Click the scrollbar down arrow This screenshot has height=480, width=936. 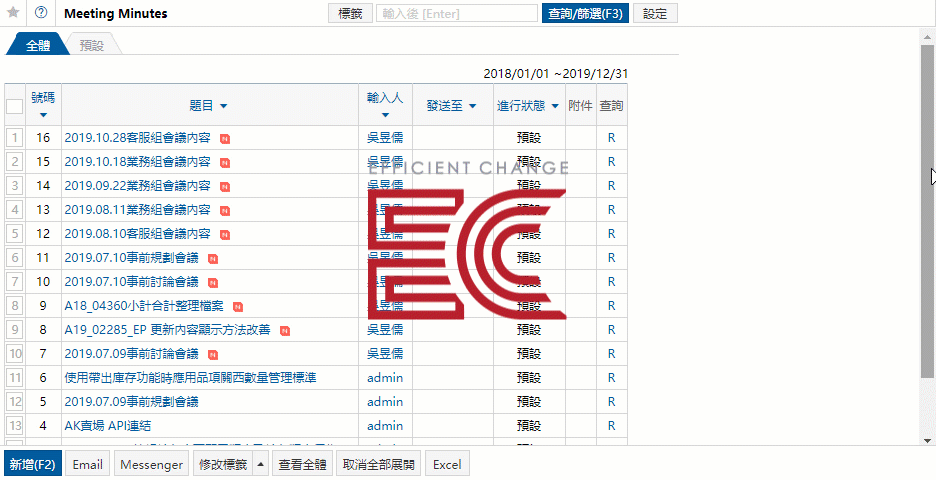pos(926,441)
